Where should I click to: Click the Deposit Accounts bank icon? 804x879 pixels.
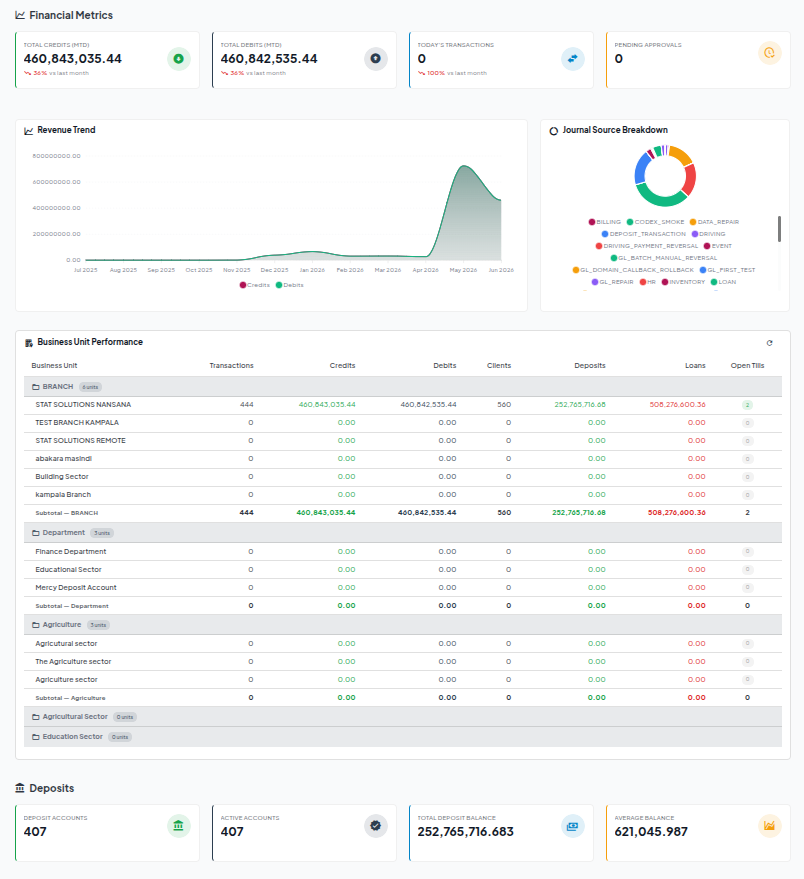[x=179, y=826]
